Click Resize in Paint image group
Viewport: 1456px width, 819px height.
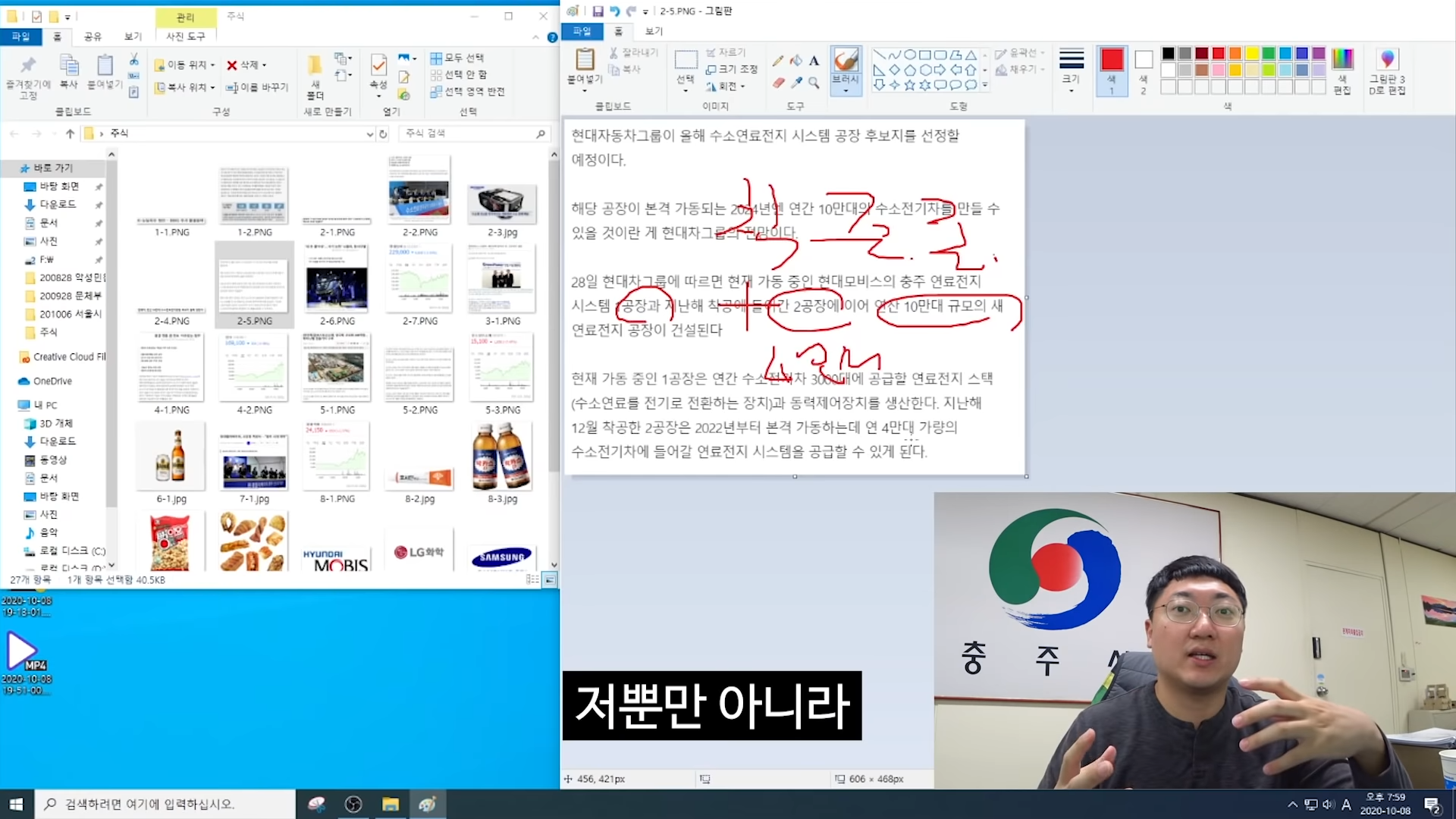pyautogui.click(x=731, y=69)
